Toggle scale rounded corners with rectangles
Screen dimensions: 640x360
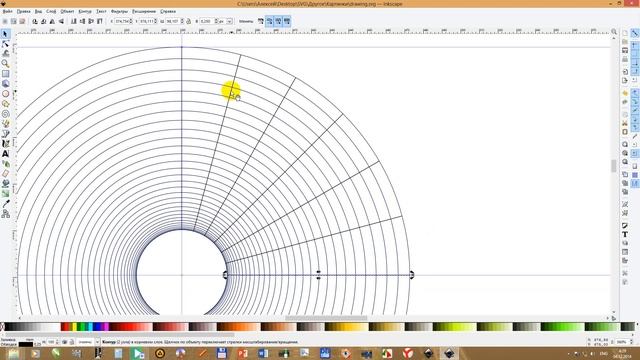click(x=269, y=21)
